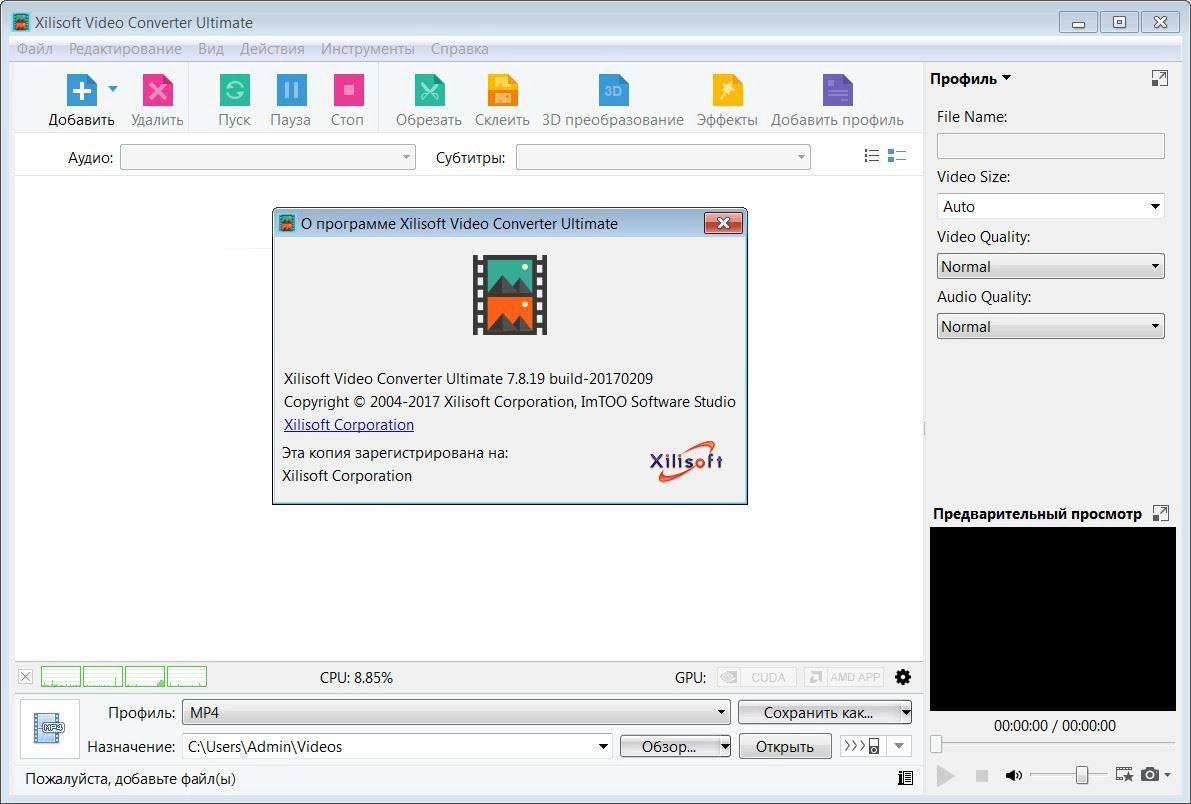Close the About Xilisoft dialog
1191x804 pixels.
click(723, 223)
